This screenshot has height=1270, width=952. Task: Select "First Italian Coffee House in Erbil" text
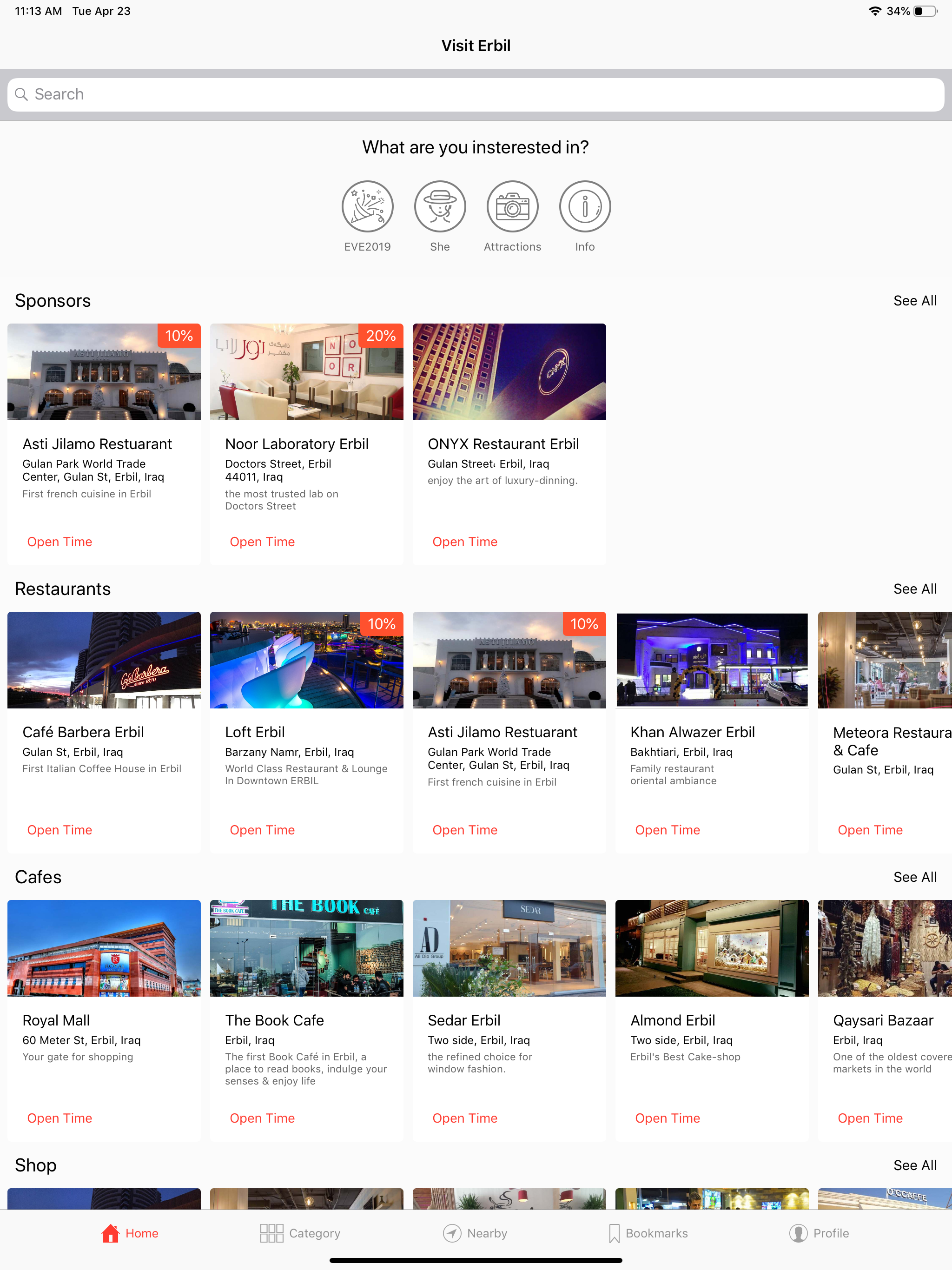point(102,769)
